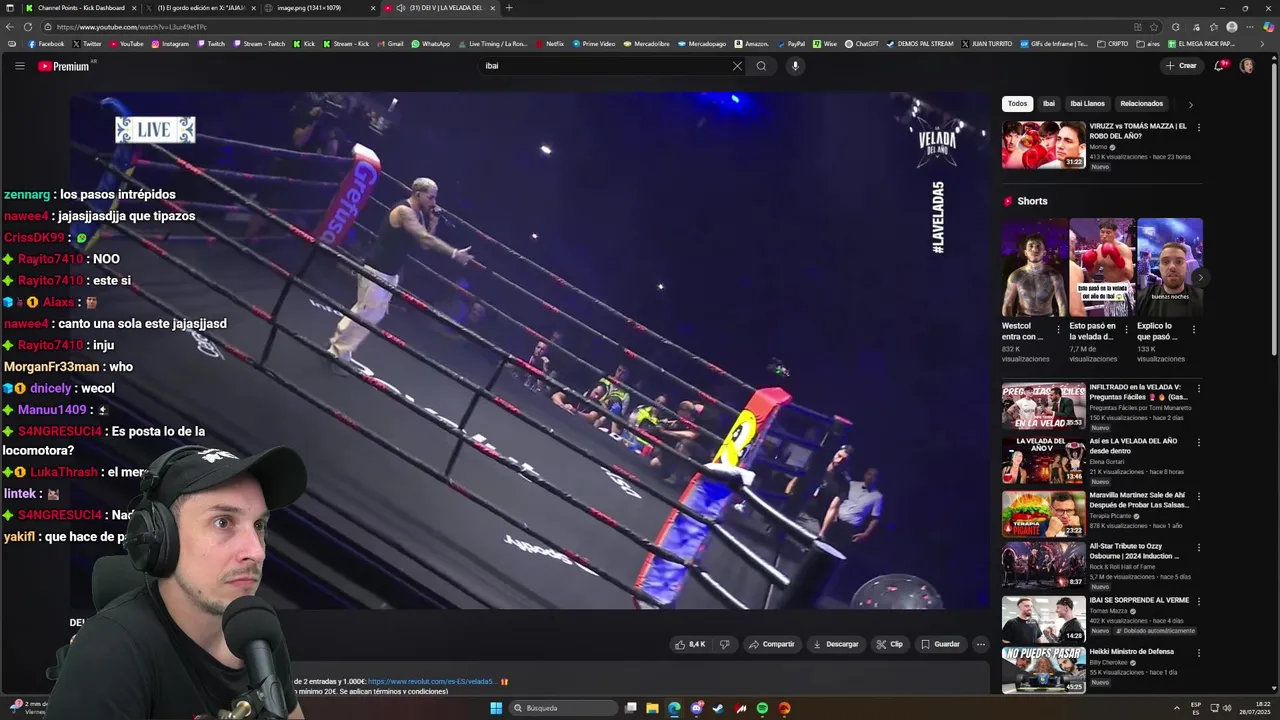
Task: Bookmark this page with star icon
Action: [1154, 27]
